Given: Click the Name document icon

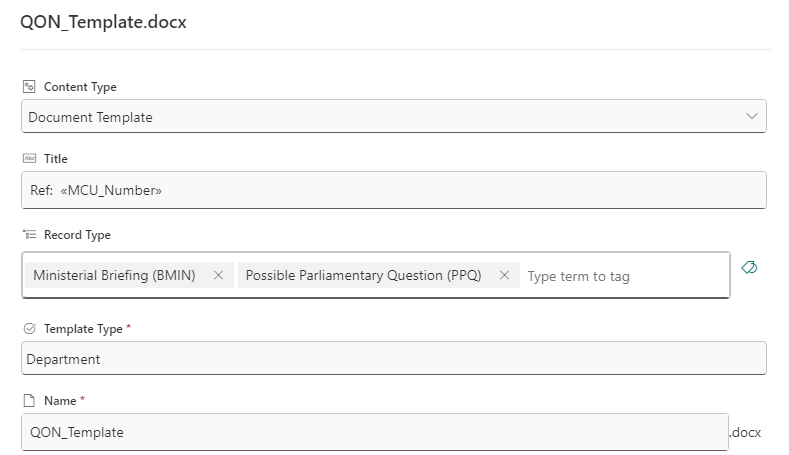Looking at the screenshot, I should (x=29, y=400).
